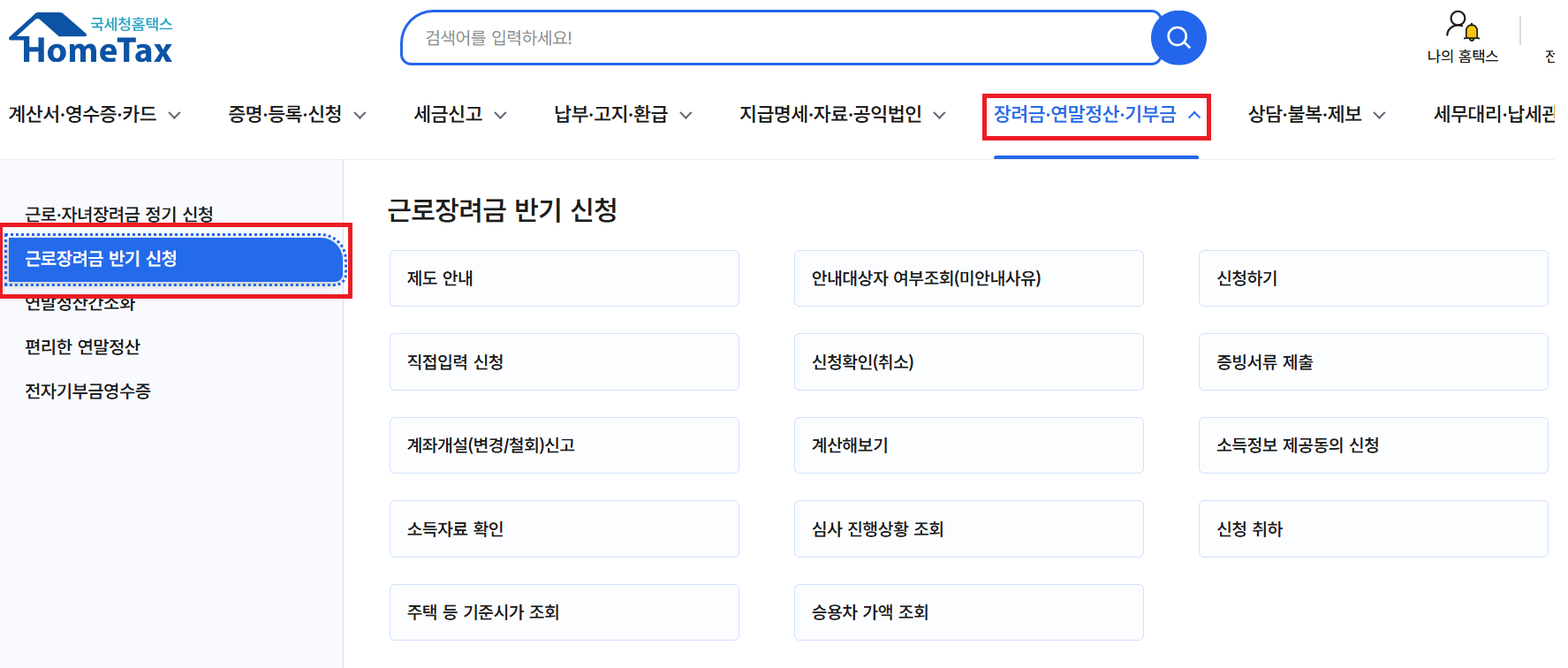The image size is (1568, 668).
Task: Open 세금신고 menu
Action: pyautogui.click(x=449, y=114)
